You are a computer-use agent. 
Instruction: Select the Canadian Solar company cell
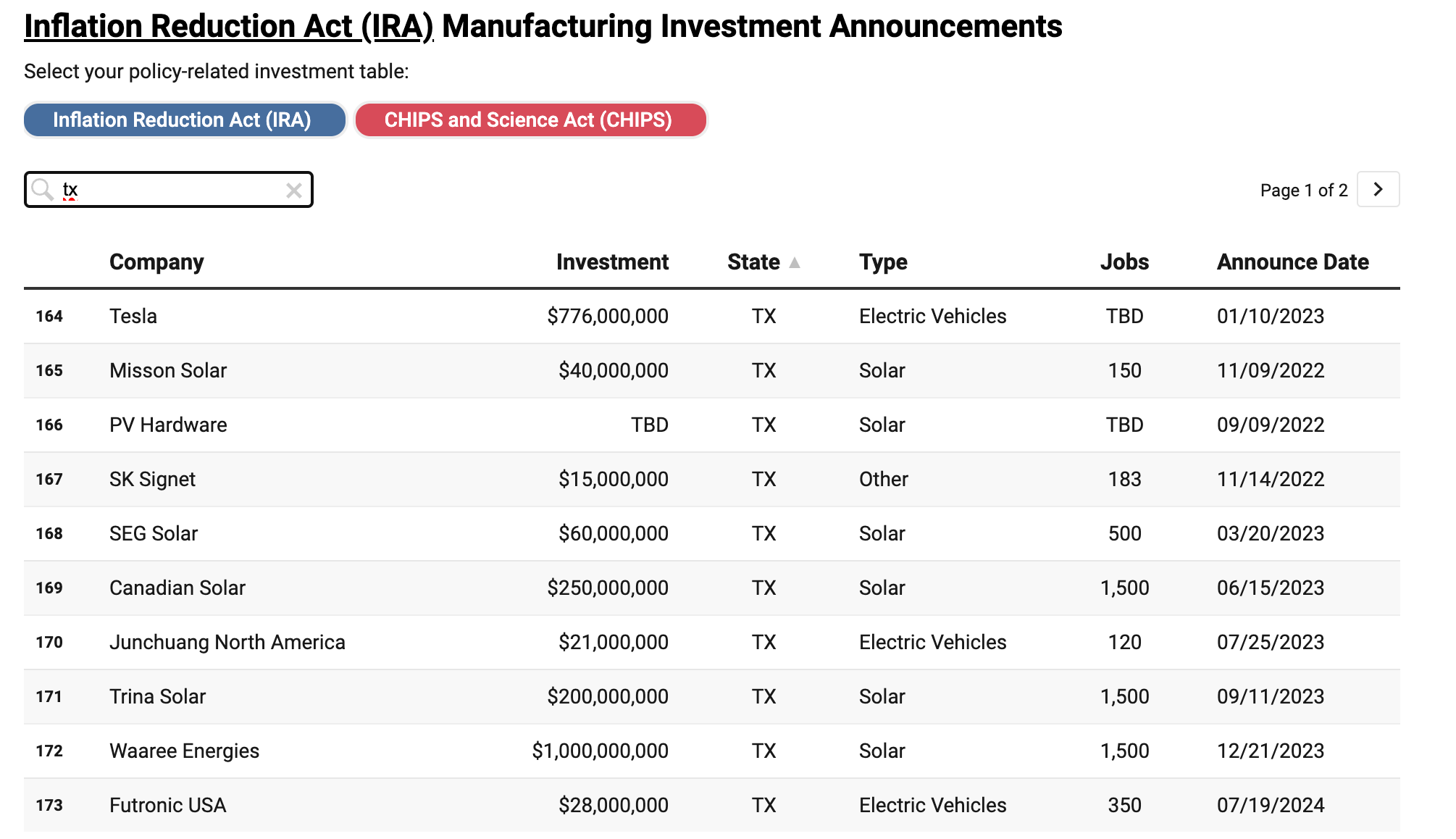177,588
